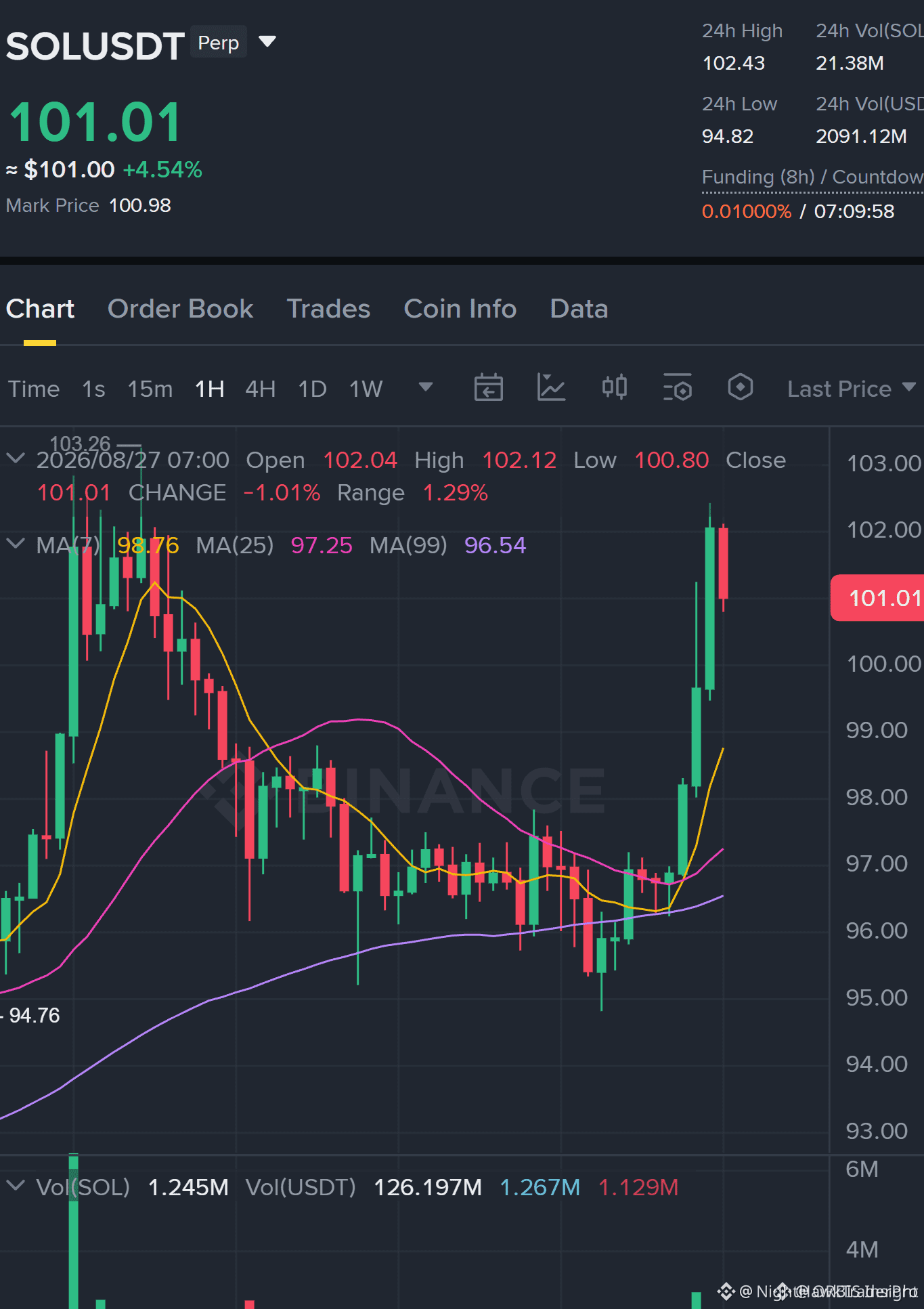924x1309 pixels.
Task: Collapse the OHLC candle info row
Action: (x=16, y=459)
